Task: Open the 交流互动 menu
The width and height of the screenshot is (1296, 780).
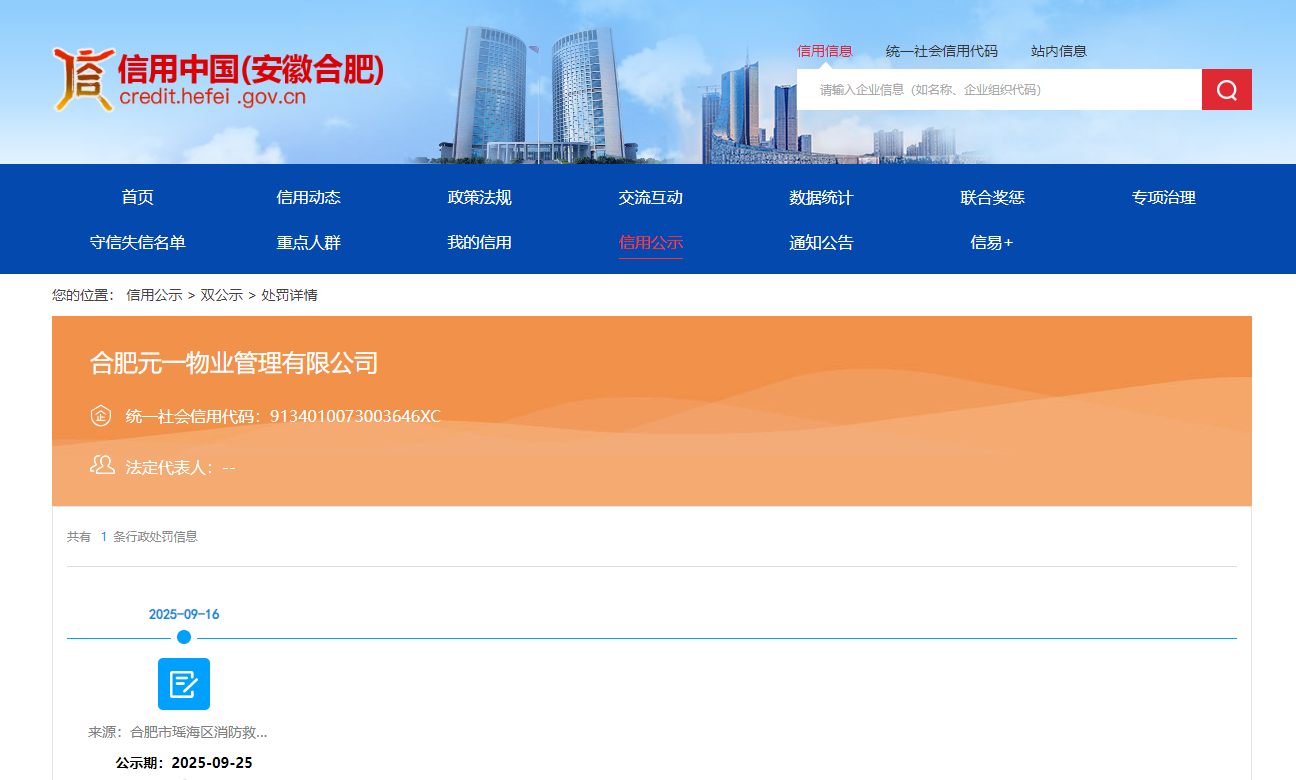Action: (651, 197)
